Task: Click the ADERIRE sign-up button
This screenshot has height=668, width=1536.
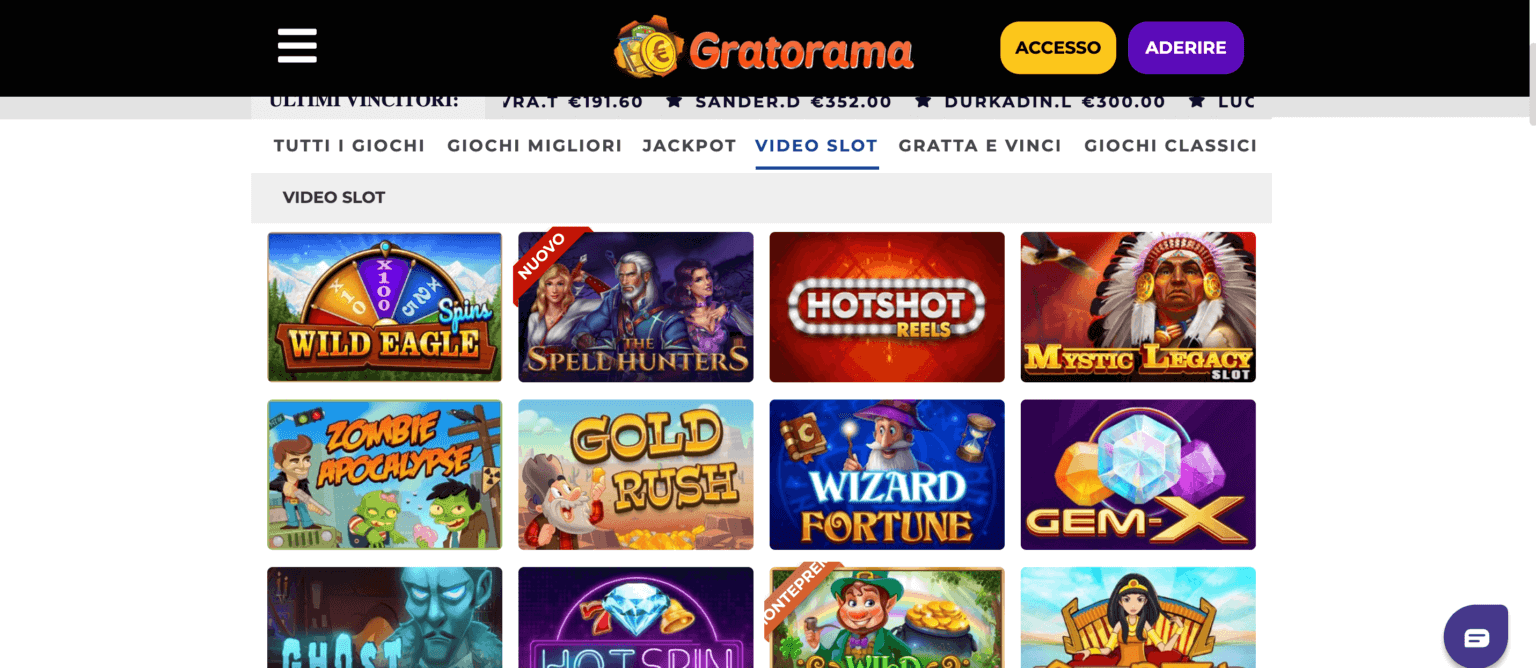Action: point(1186,48)
